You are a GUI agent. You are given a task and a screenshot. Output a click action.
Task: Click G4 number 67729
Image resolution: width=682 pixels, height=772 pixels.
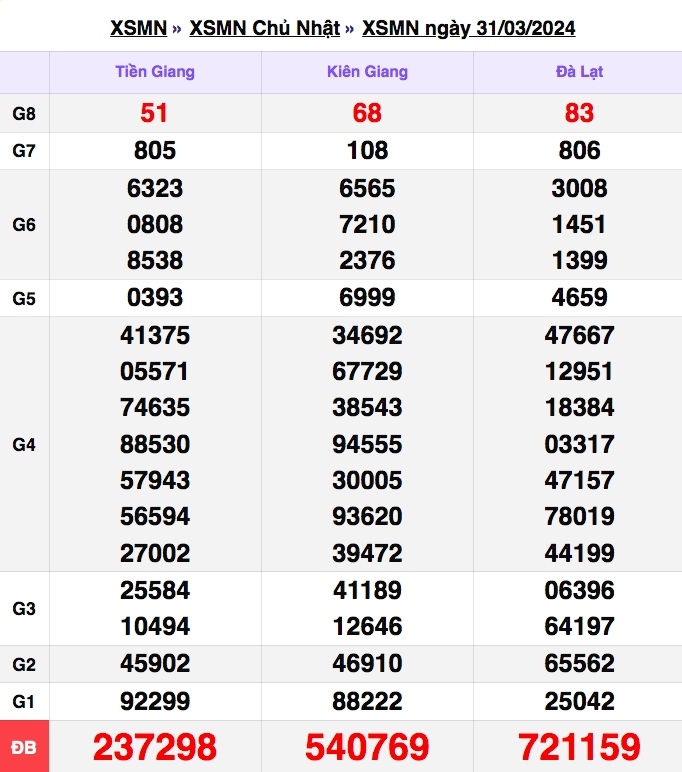367,371
